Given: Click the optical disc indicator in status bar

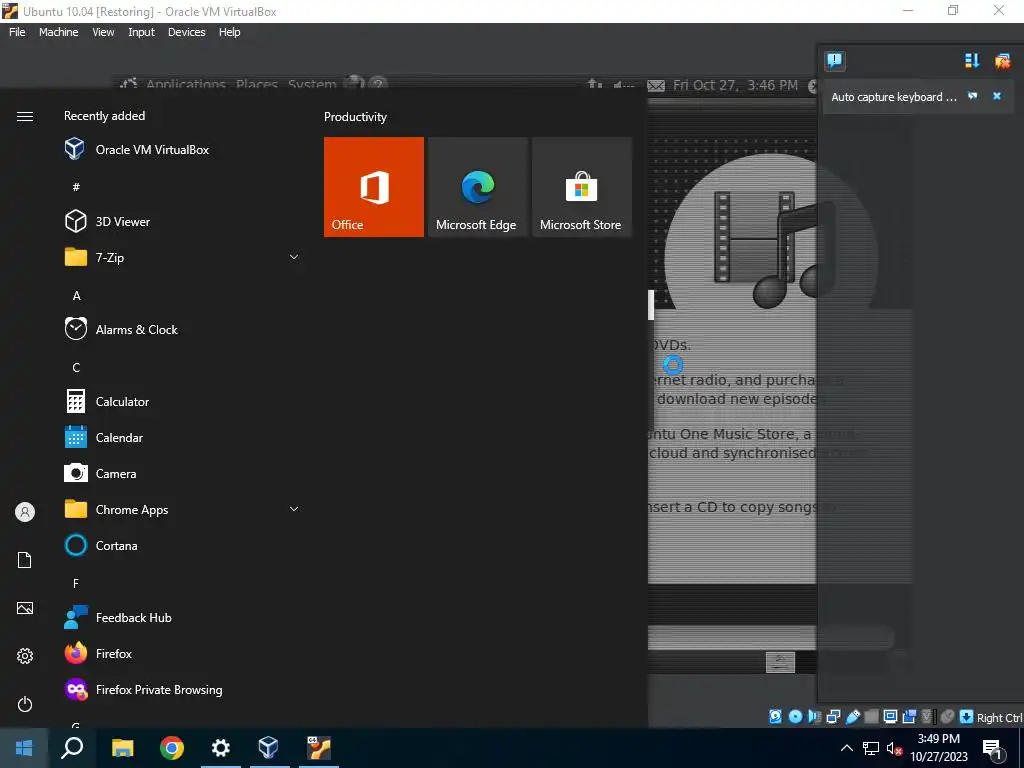Looking at the screenshot, I should coord(795,716).
